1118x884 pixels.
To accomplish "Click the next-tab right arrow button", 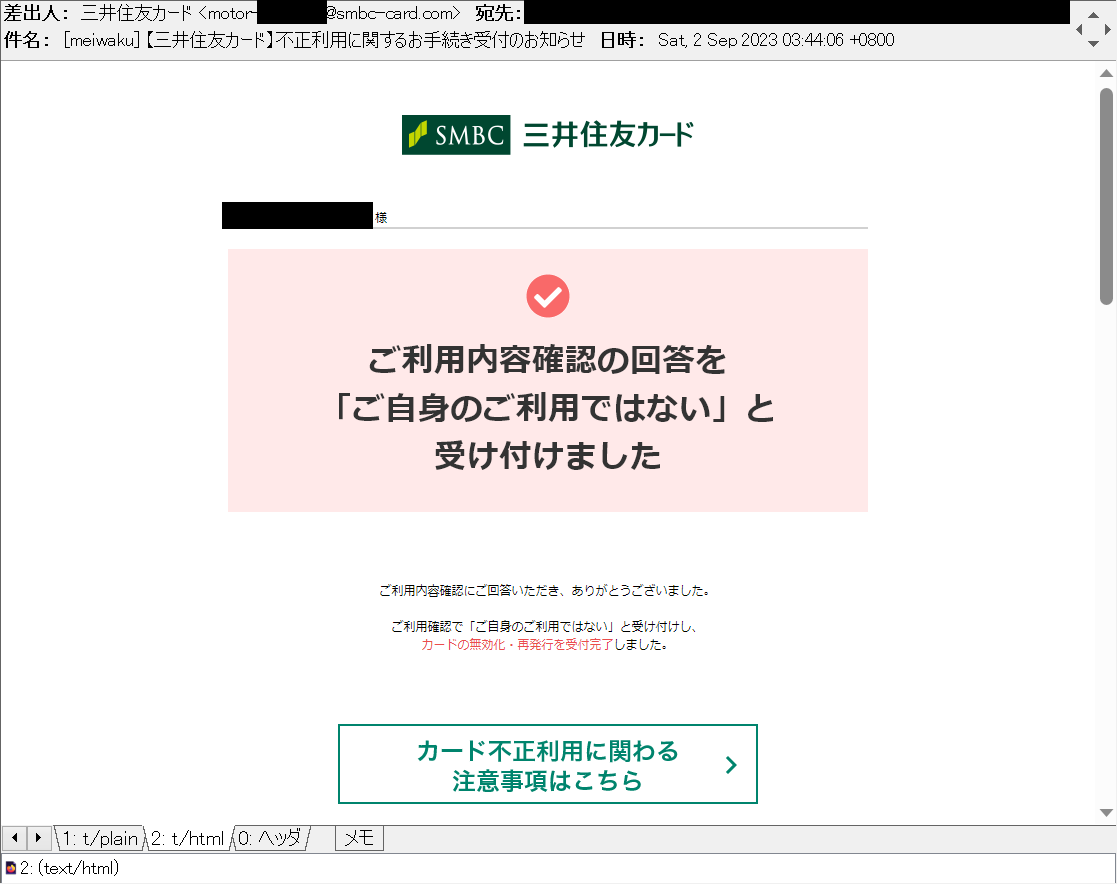I will click(39, 838).
